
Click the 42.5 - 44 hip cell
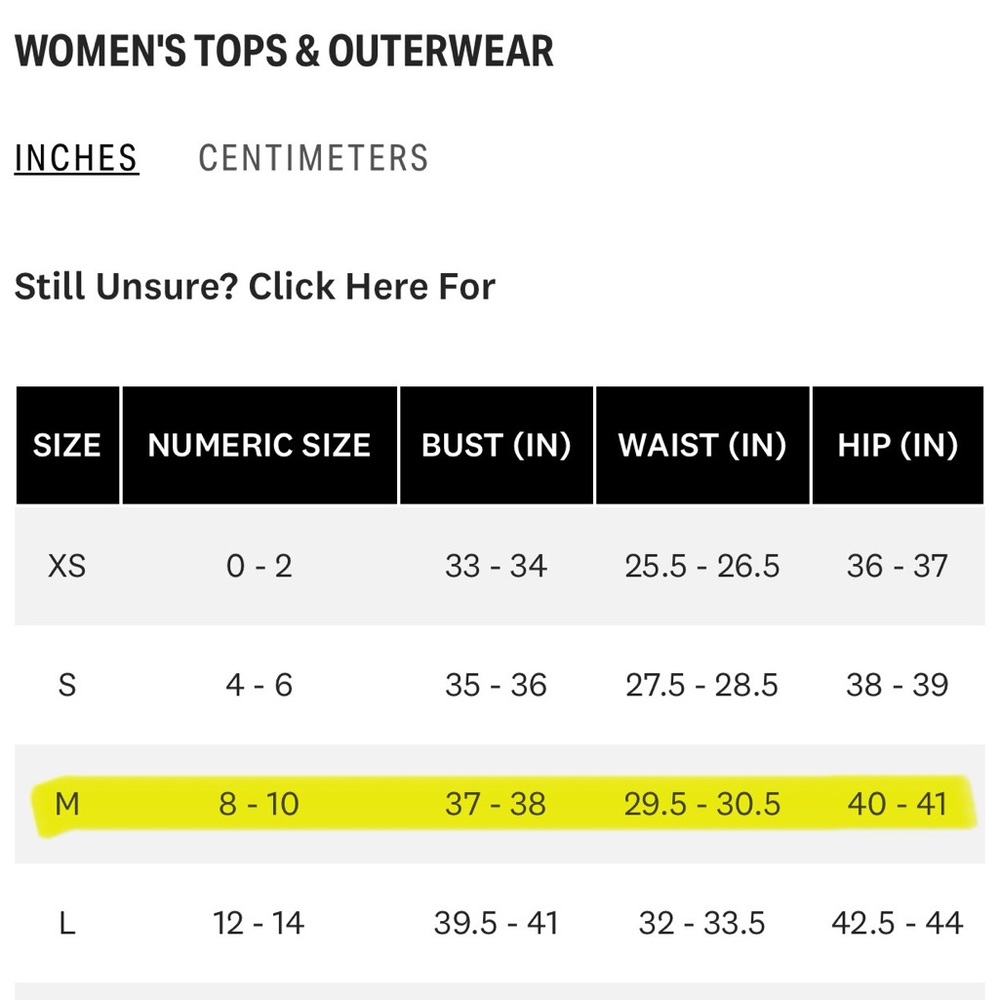pyautogui.click(x=897, y=923)
